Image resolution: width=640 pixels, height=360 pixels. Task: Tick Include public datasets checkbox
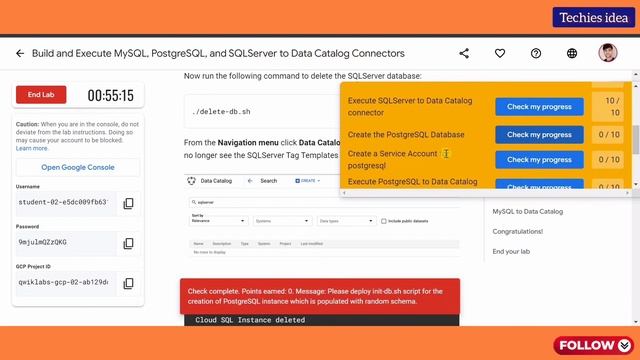point(384,221)
